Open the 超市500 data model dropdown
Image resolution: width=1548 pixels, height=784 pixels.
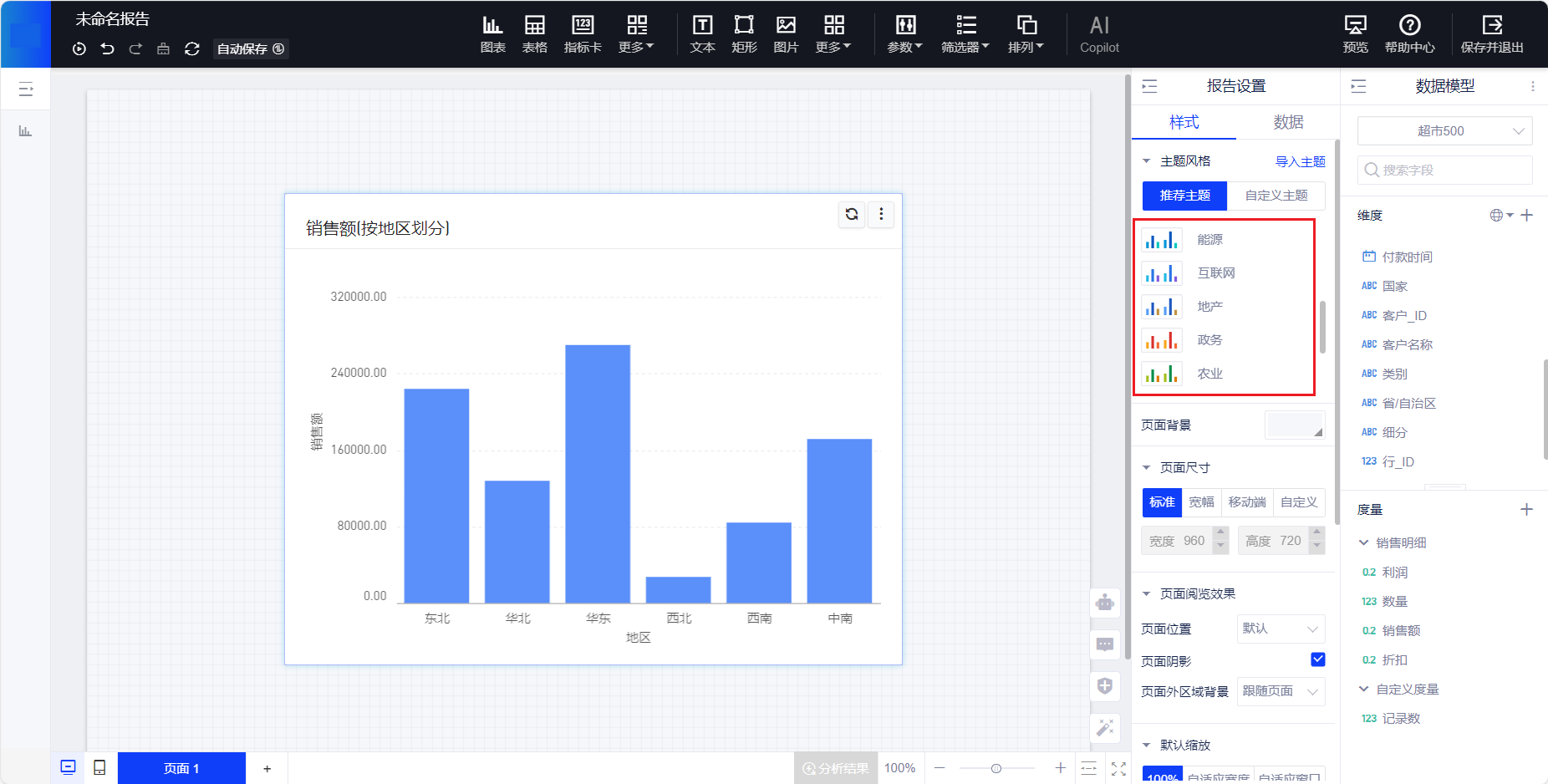[x=1444, y=131]
